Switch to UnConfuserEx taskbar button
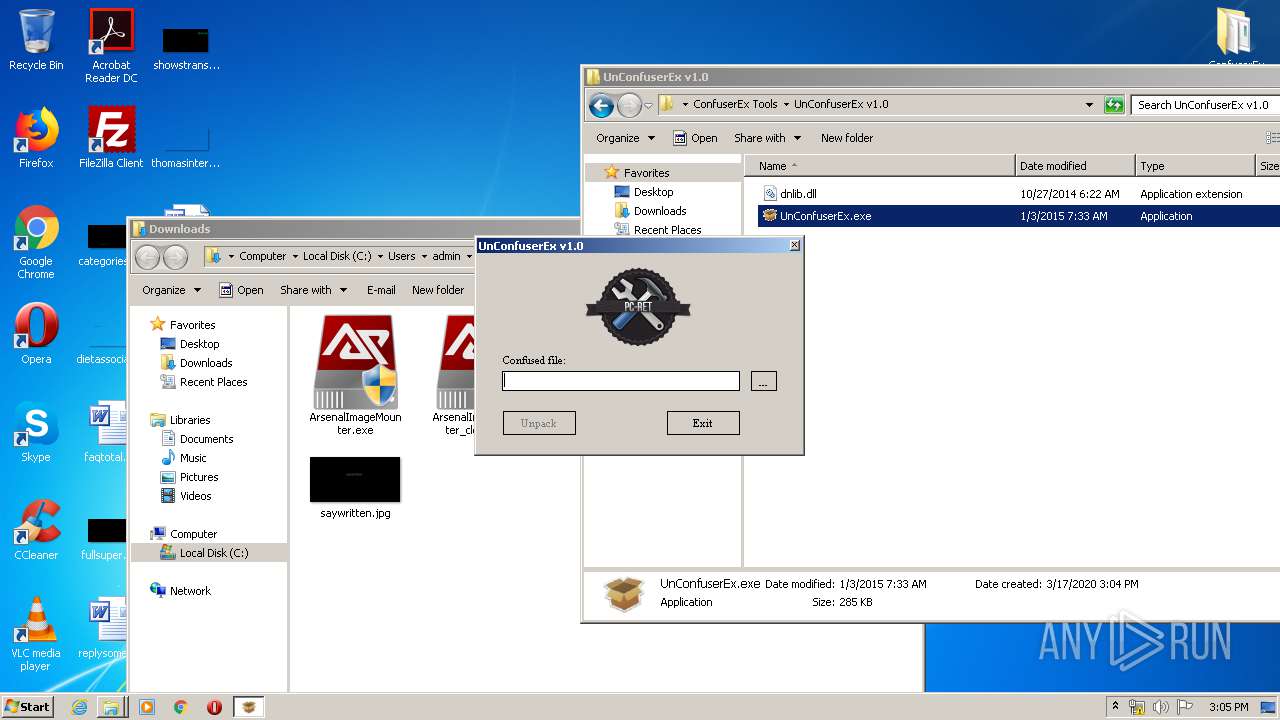Screen dimensions: 1280x720 [249, 707]
